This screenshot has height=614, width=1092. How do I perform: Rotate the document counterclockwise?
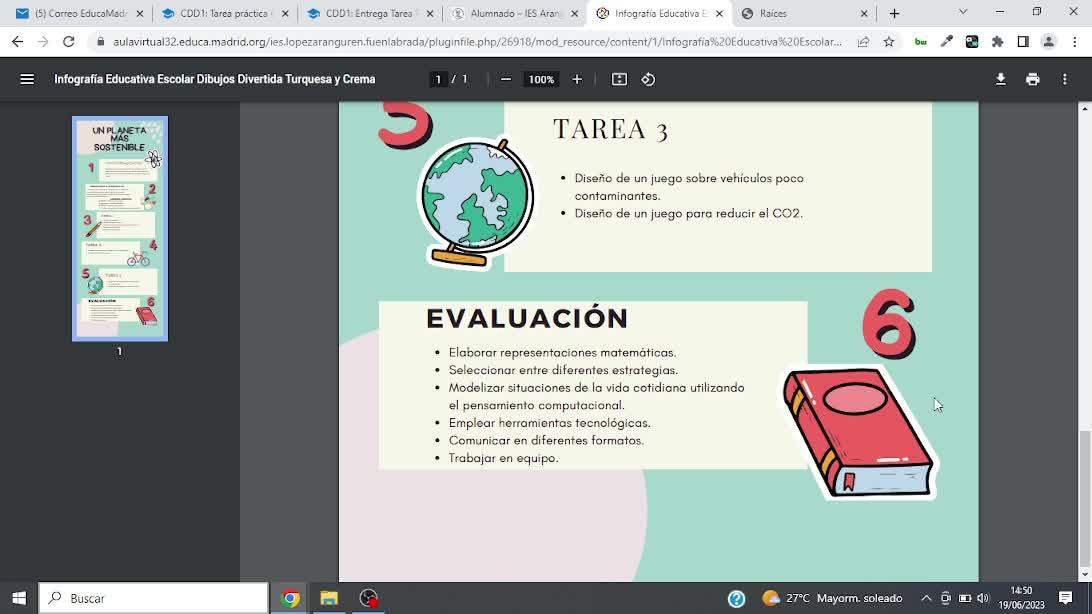(648, 79)
